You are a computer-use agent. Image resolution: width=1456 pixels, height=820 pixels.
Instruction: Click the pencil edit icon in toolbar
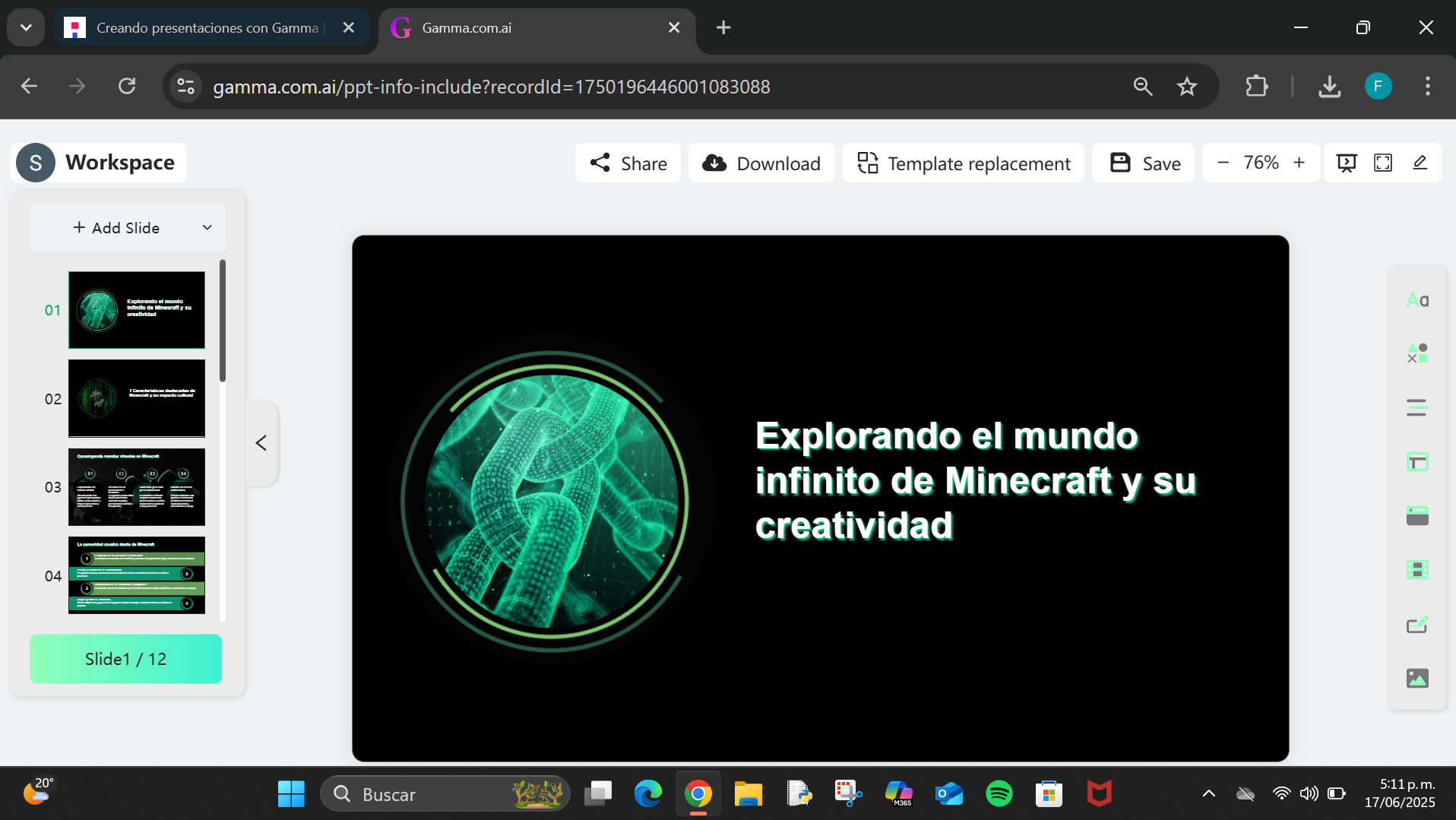(x=1420, y=163)
